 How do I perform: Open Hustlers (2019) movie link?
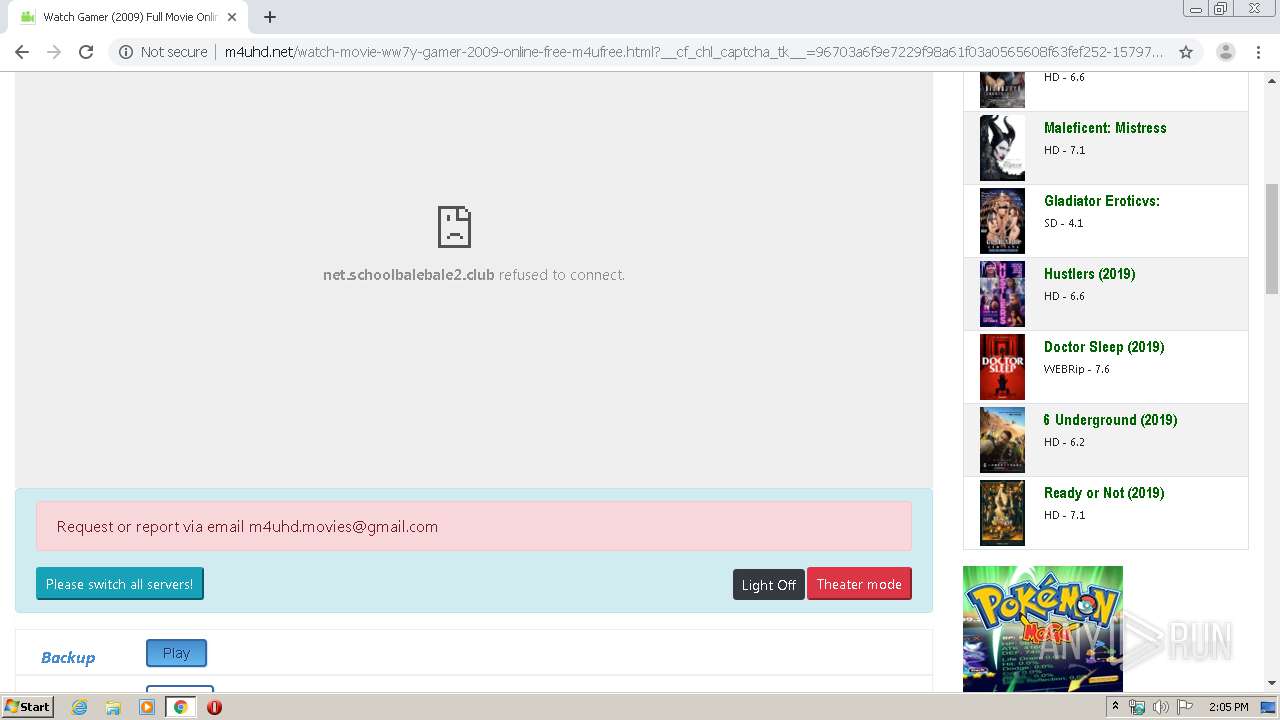coord(1089,274)
